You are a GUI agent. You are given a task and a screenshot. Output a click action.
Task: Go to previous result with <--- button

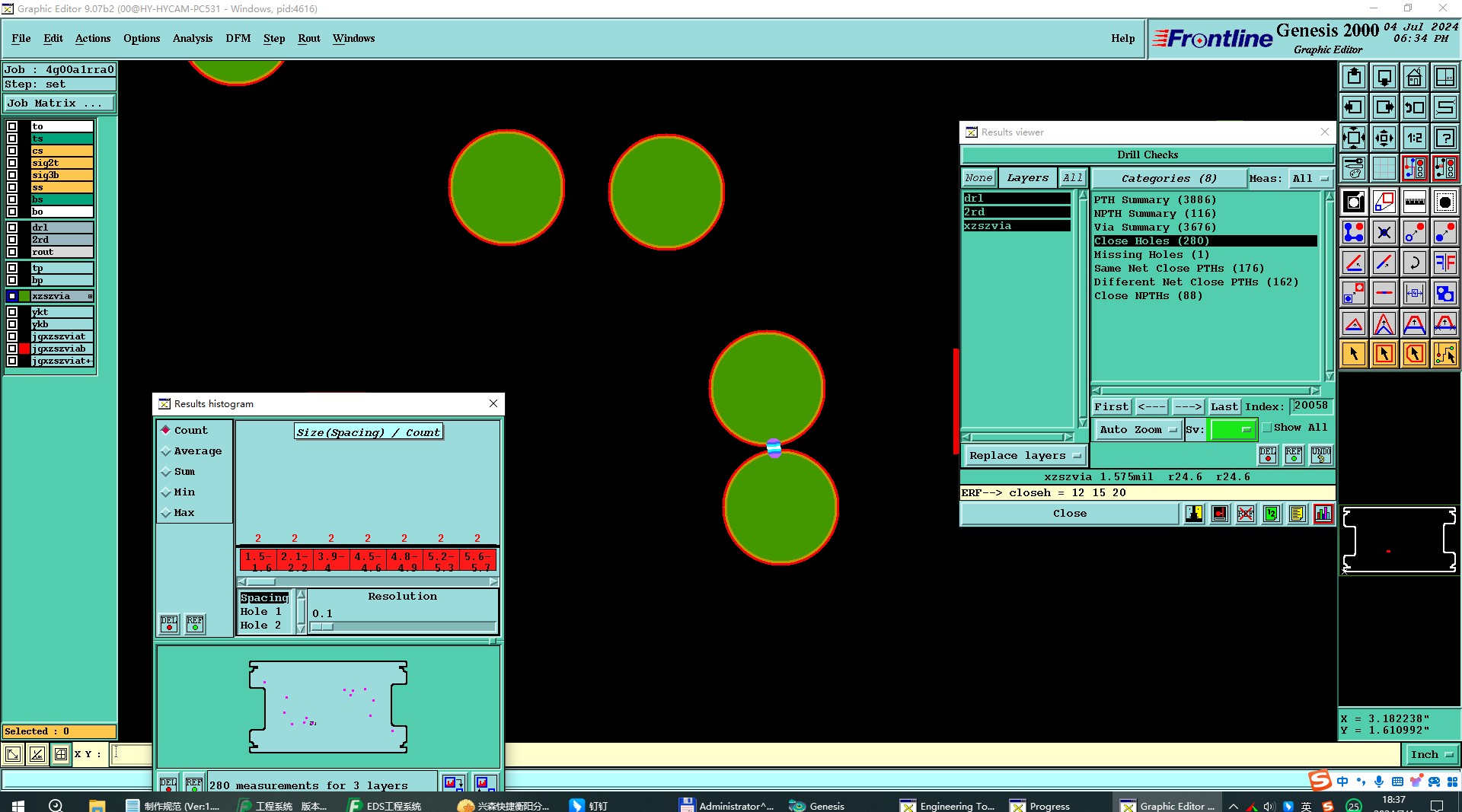1151,407
